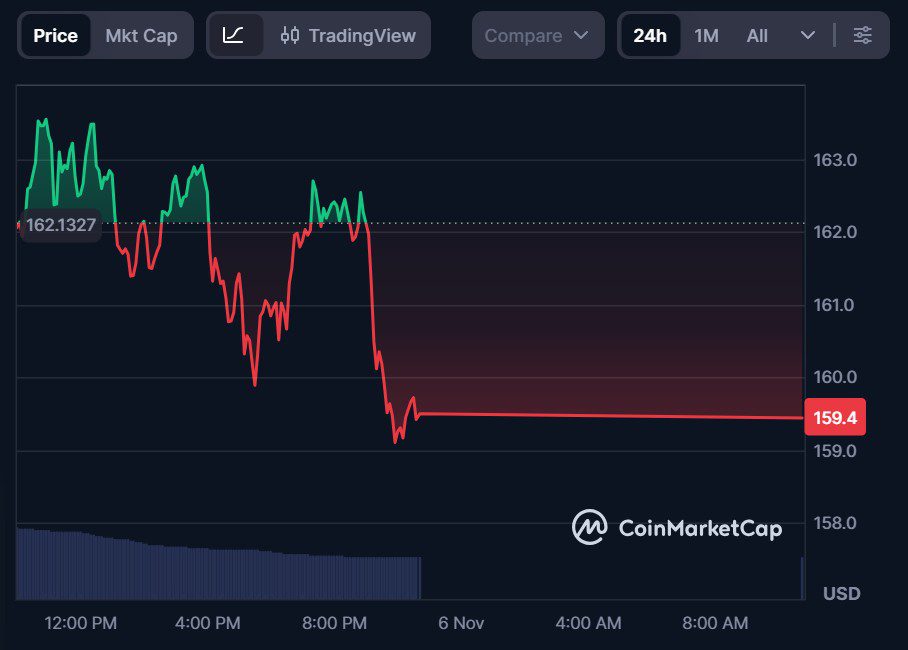908x650 pixels.
Task: Click the red 159.4 current price tag
Action: point(834,418)
